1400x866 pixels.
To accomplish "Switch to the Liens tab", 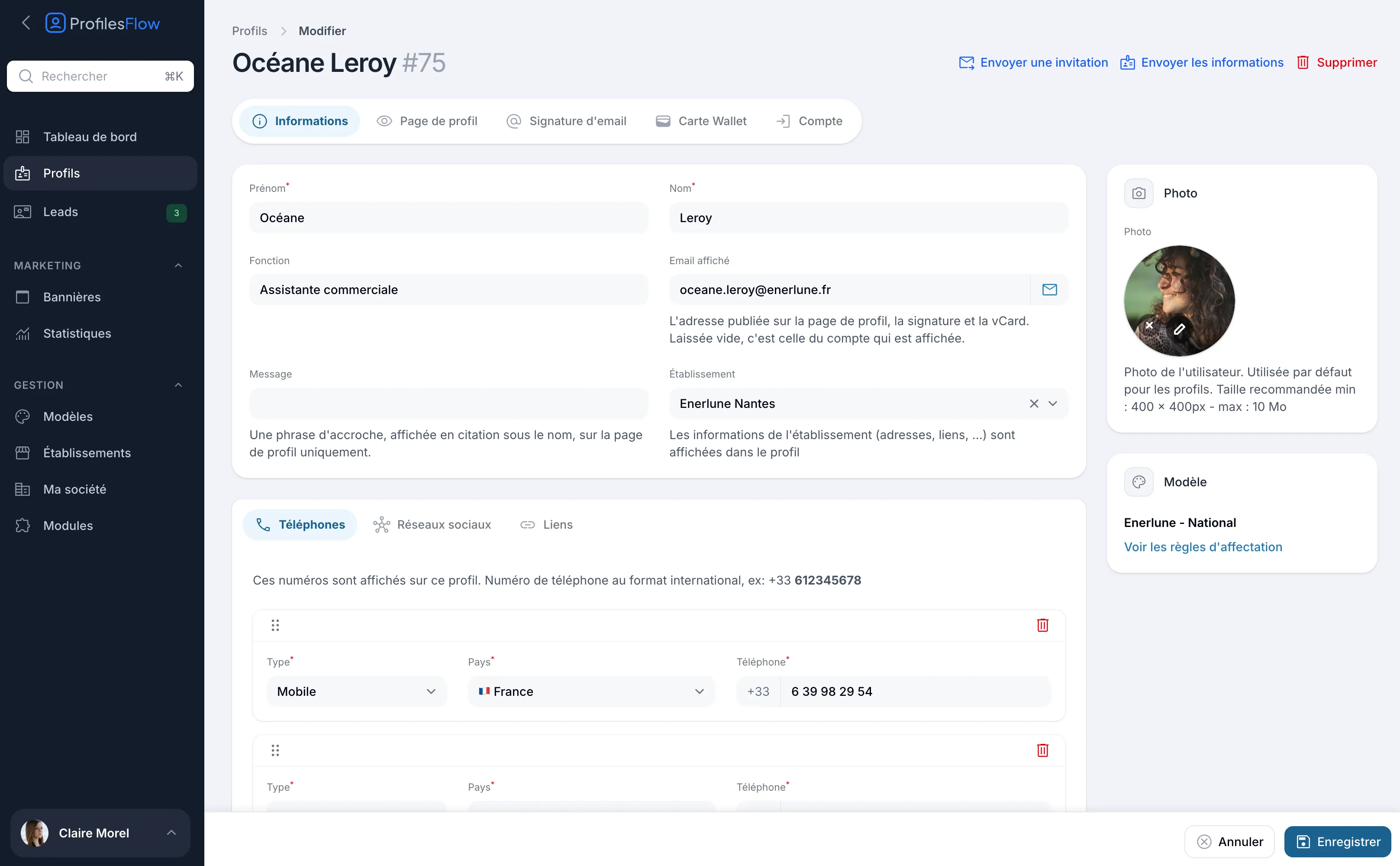I will pos(546,525).
